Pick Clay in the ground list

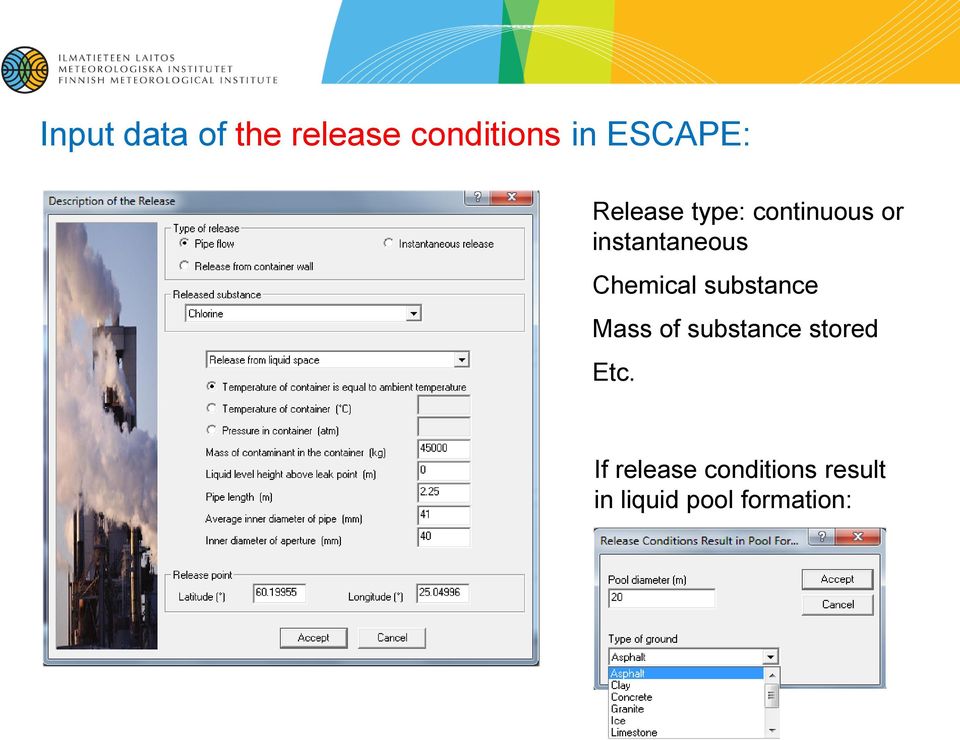(686, 686)
